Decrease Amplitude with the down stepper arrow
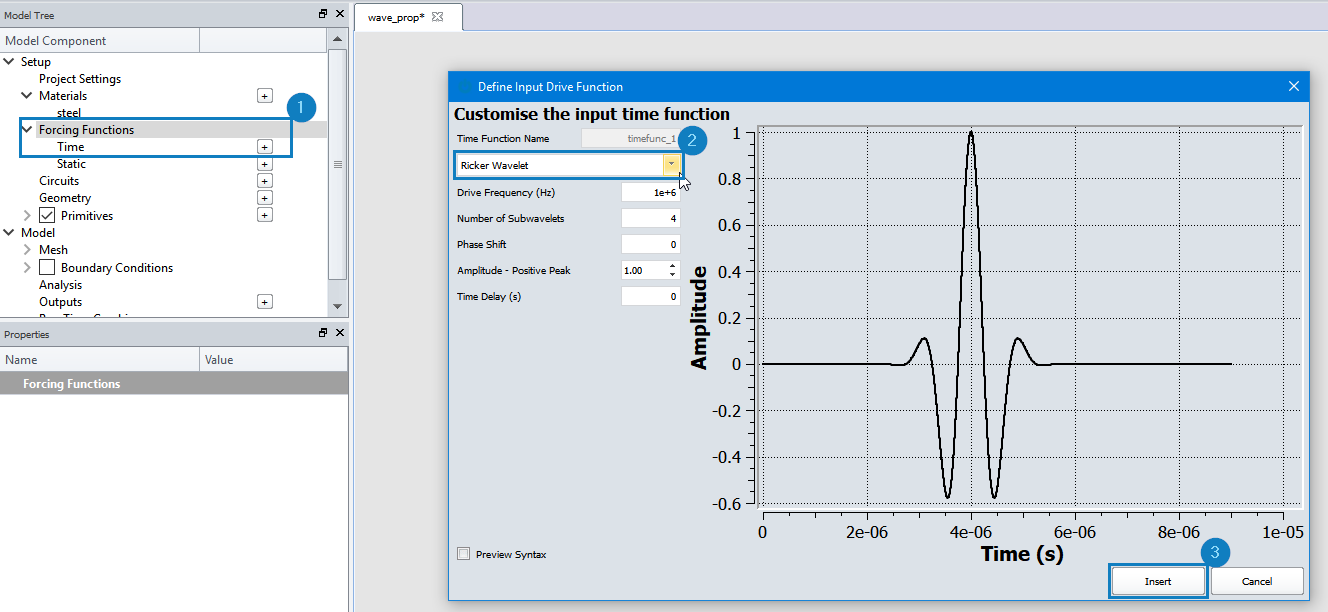Viewport: 1328px width, 612px height. pos(672,274)
